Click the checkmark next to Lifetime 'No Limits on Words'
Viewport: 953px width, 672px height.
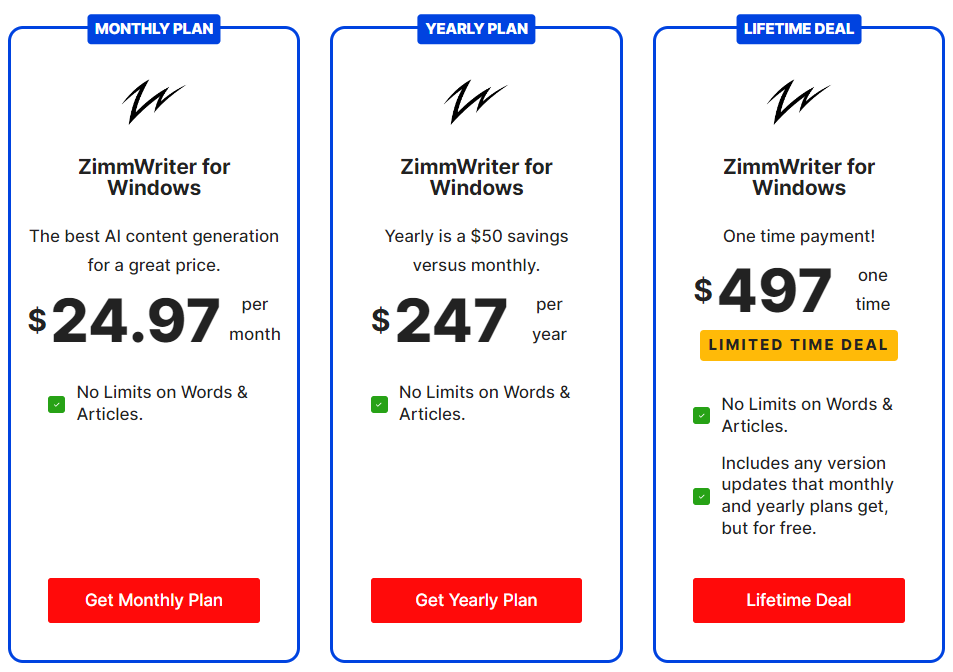click(x=700, y=415)
